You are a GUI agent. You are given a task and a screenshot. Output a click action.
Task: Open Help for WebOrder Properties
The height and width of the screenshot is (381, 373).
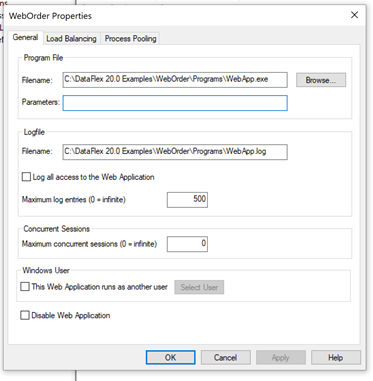tap(336, 358)
